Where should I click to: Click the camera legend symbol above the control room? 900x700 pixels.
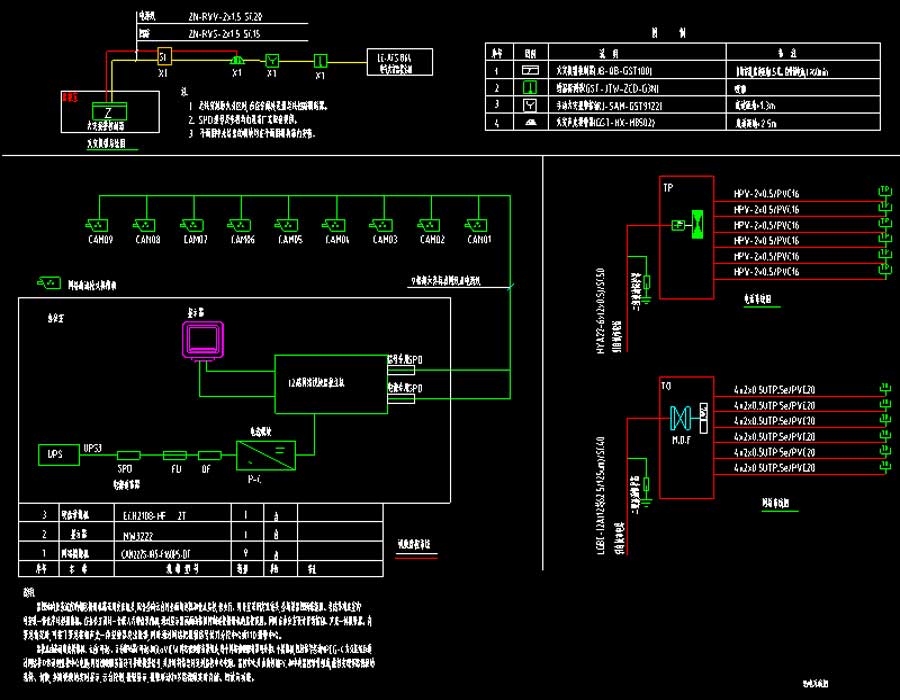(x=48, y=283)
